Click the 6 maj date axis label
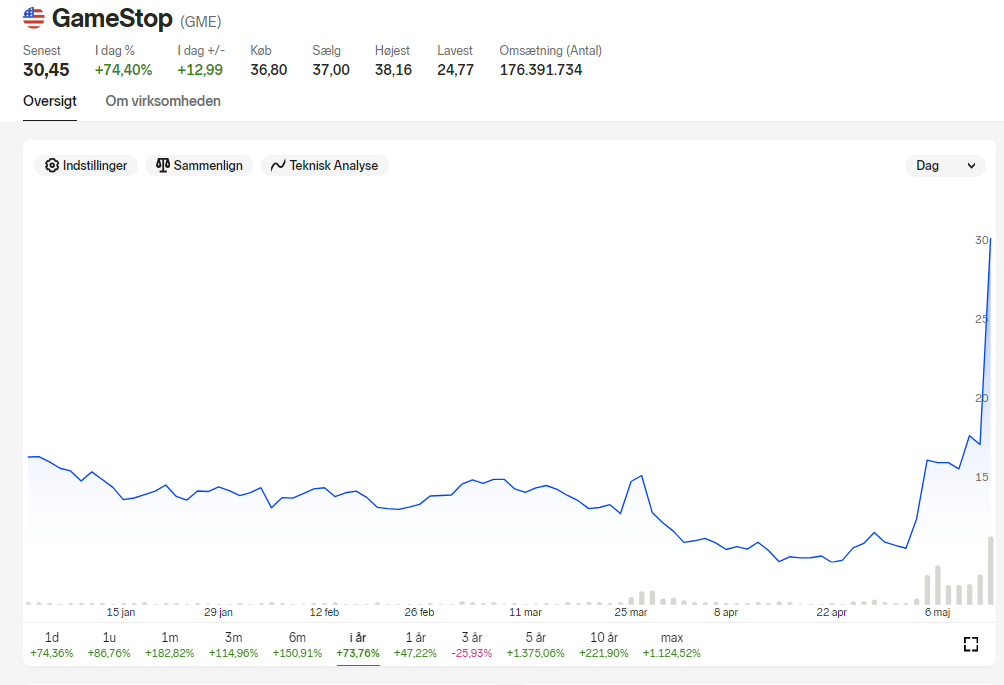1004x685 pixels. pyautogui.click(x=937, y=612)
